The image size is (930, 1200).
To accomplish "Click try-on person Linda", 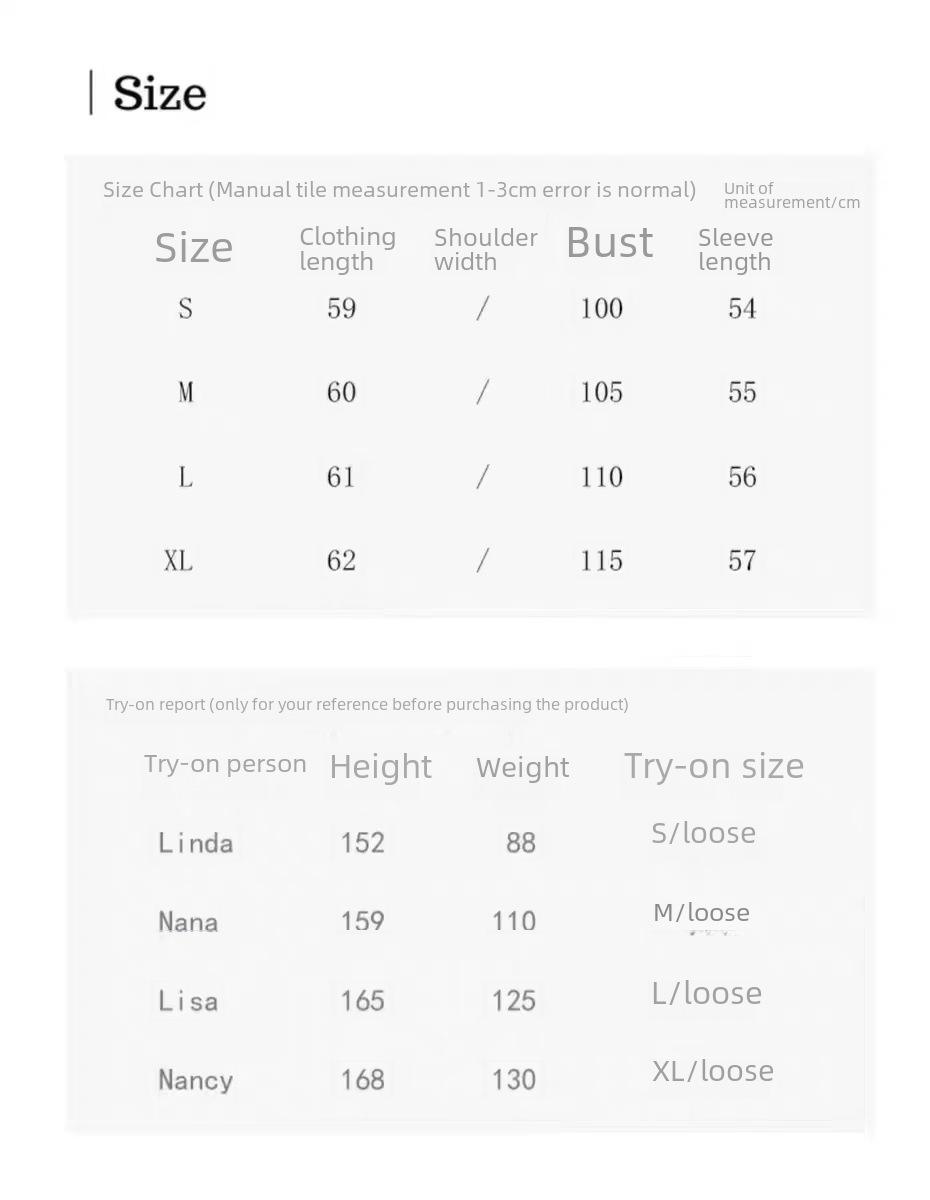I will [x=196, y=843].
